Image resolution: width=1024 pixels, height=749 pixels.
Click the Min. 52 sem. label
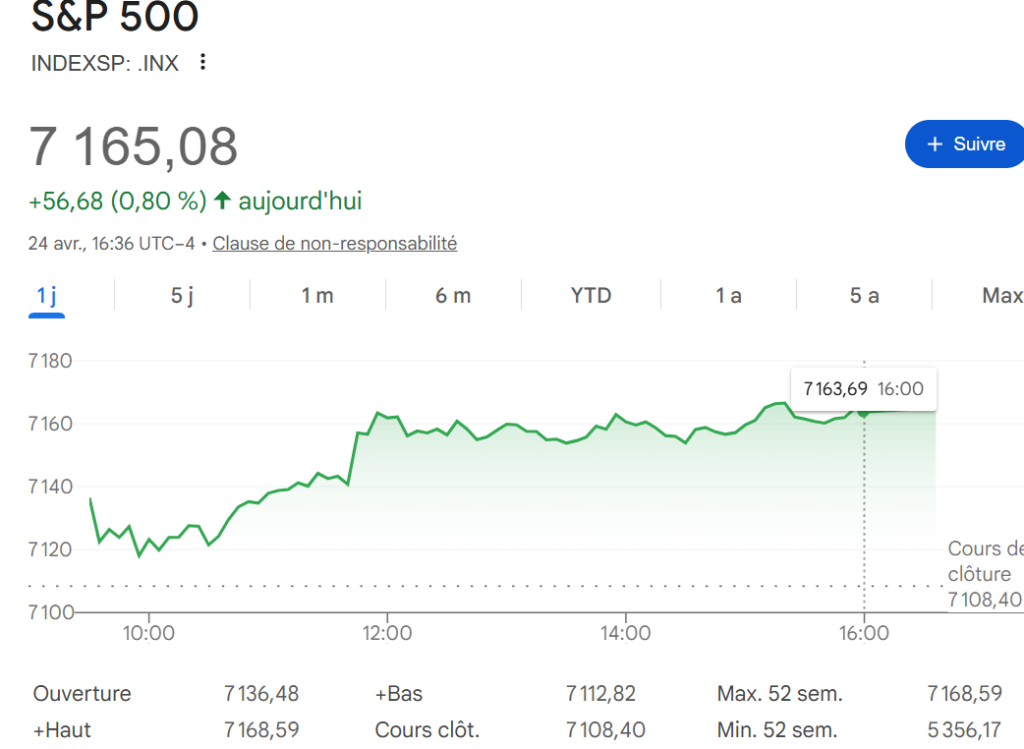[x=777, y=730]
